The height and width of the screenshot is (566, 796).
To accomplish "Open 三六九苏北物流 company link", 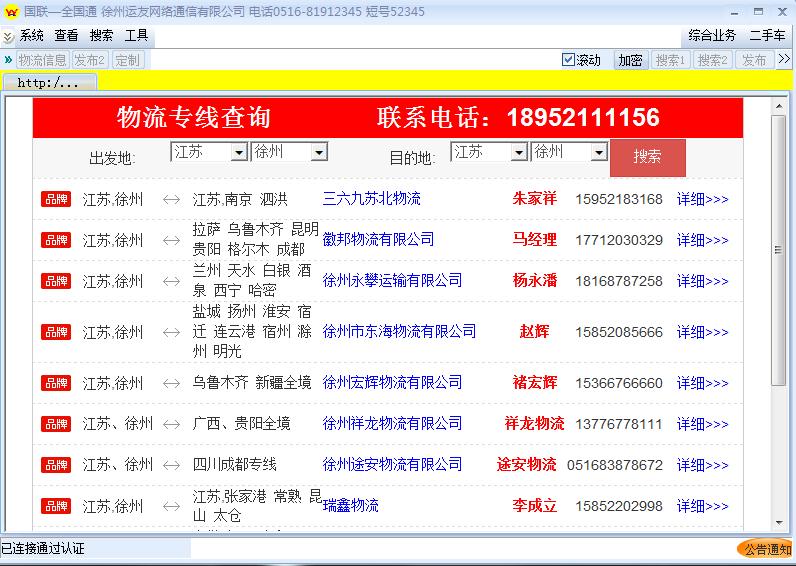I will point(372,198).
